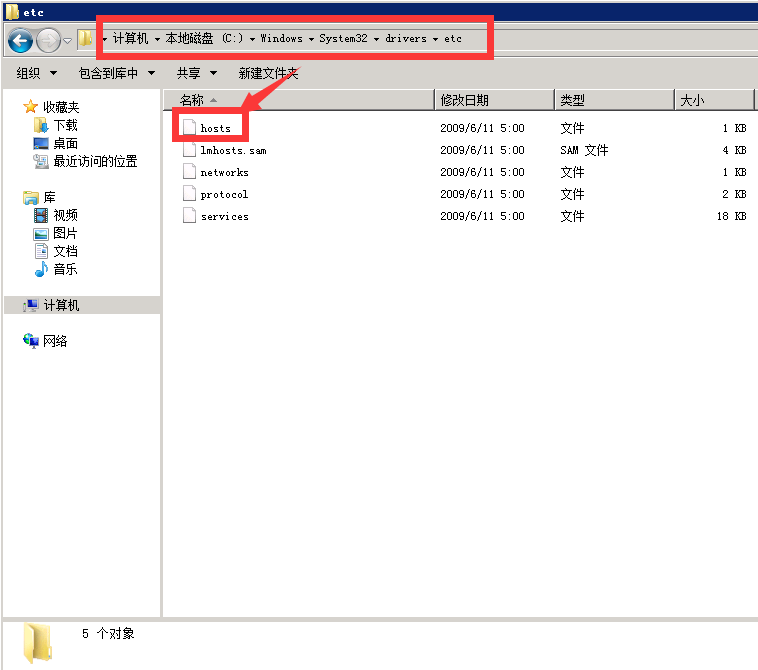
Task: Click the 收藏夹 star icon
Action: (30, 106)
